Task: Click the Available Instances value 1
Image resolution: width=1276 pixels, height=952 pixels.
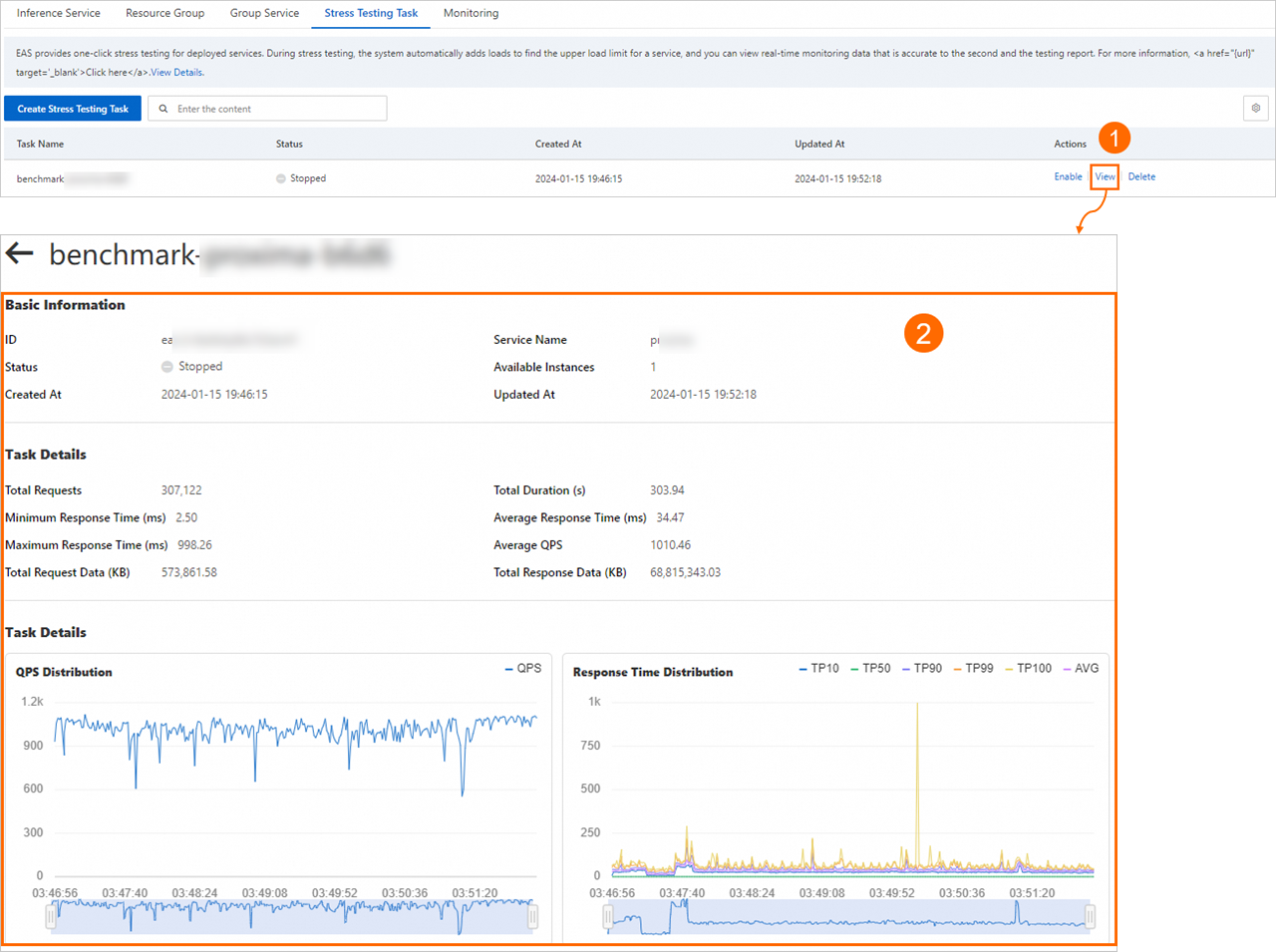Action: pyautogui.click(x=653, y=367)
